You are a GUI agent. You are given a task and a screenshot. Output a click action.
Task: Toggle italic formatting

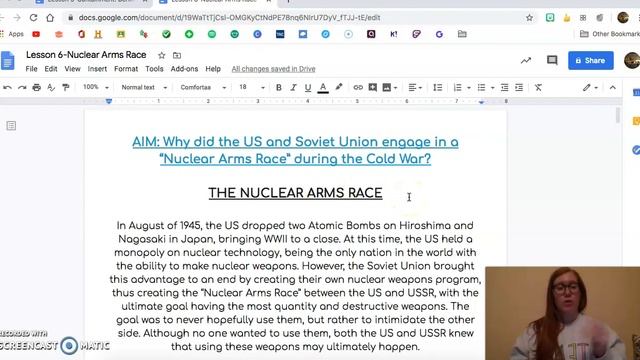[x=293, y=87]
